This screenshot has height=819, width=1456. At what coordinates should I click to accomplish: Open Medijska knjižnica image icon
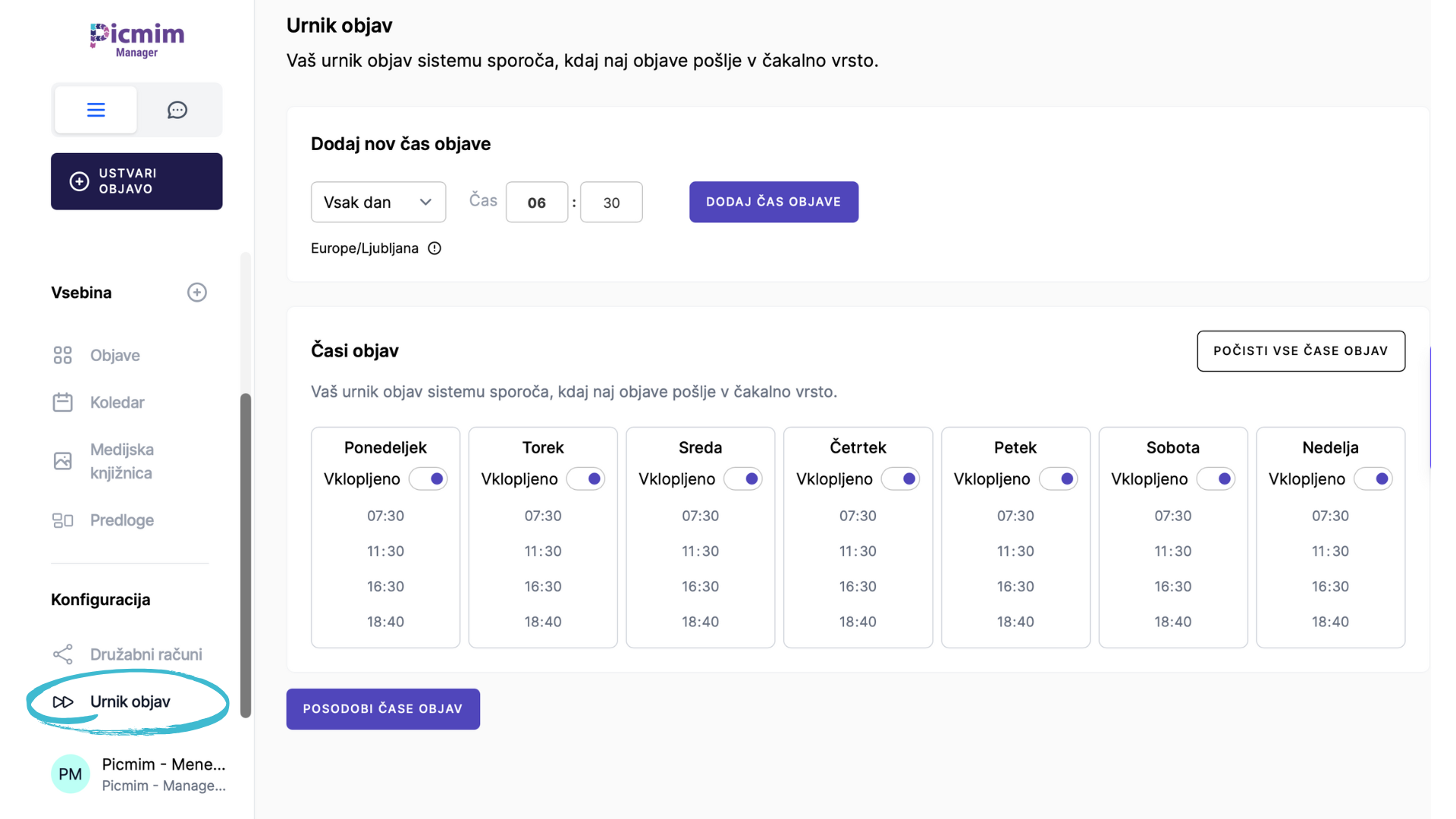coord(63,461)
